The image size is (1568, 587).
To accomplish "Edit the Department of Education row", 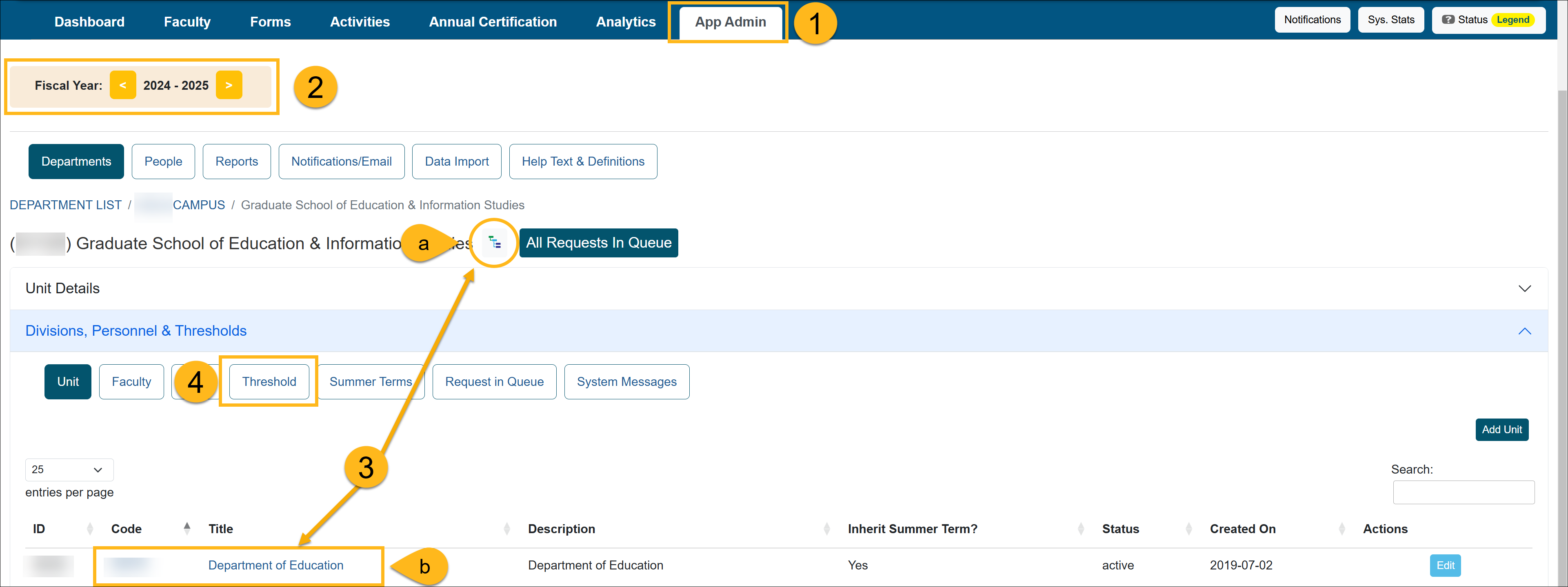I will 1446,565.
